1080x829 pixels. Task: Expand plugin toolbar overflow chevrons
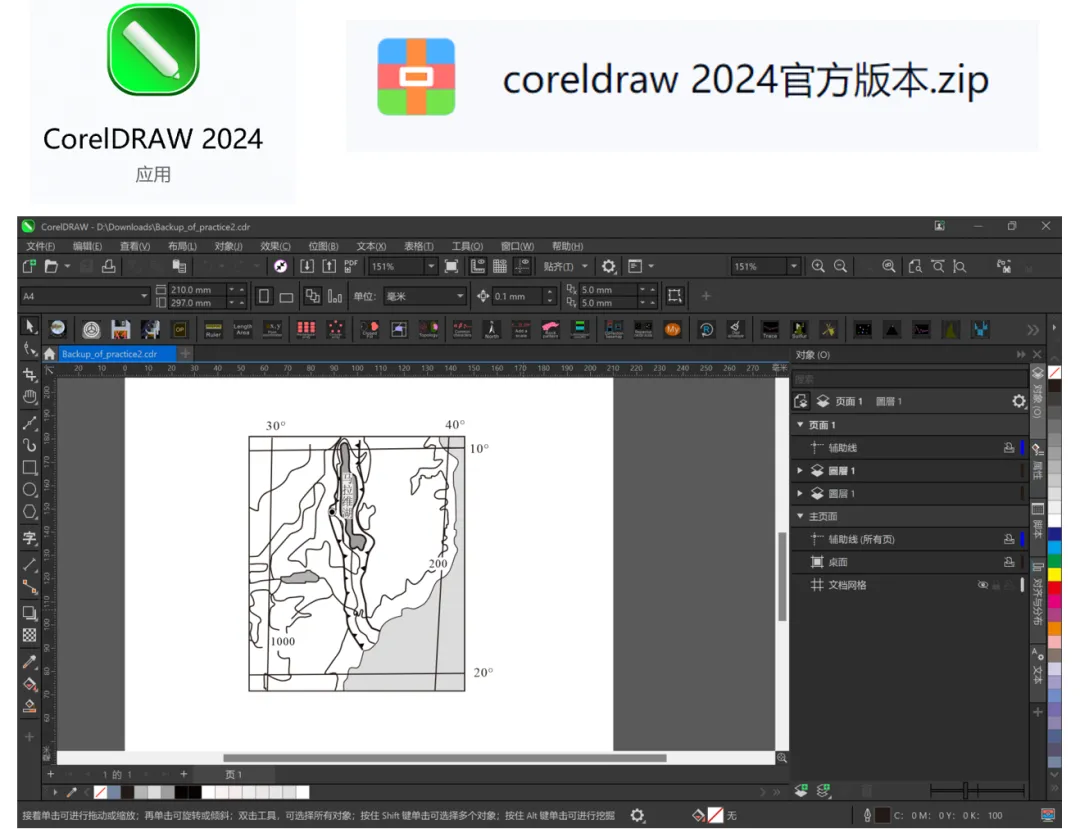coord(1033,330)
